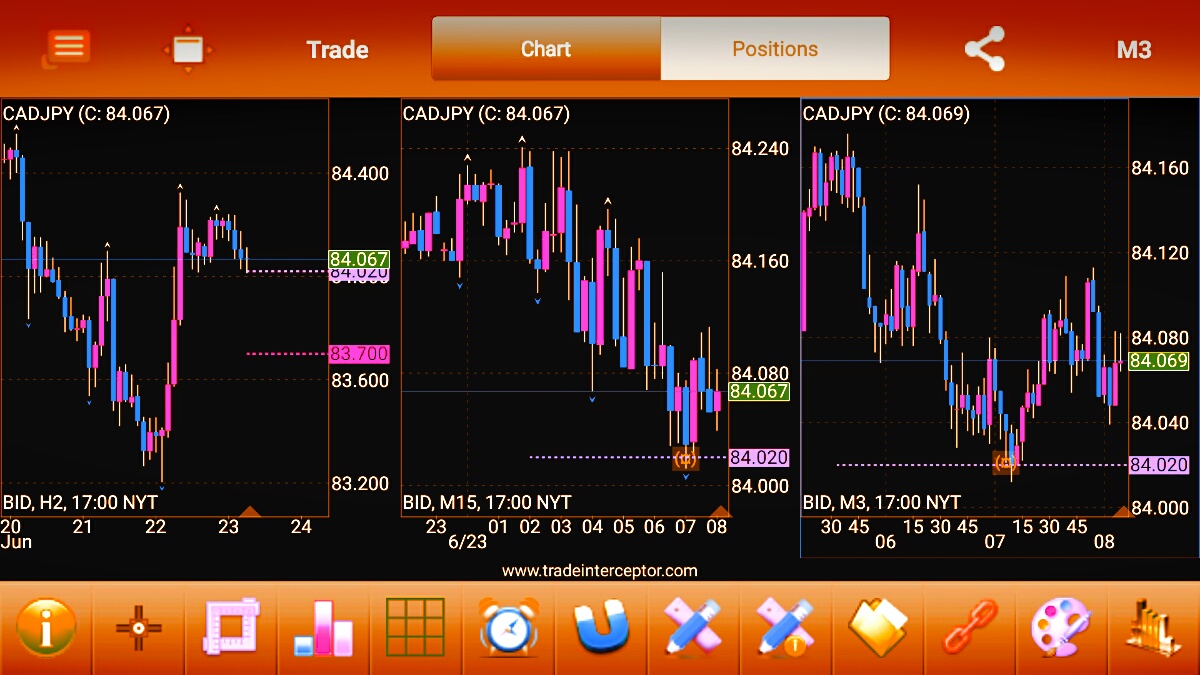Open the alarm clock alerts icon
Image resolution: width=1200 pixels, height=675 pixels.
509,628
